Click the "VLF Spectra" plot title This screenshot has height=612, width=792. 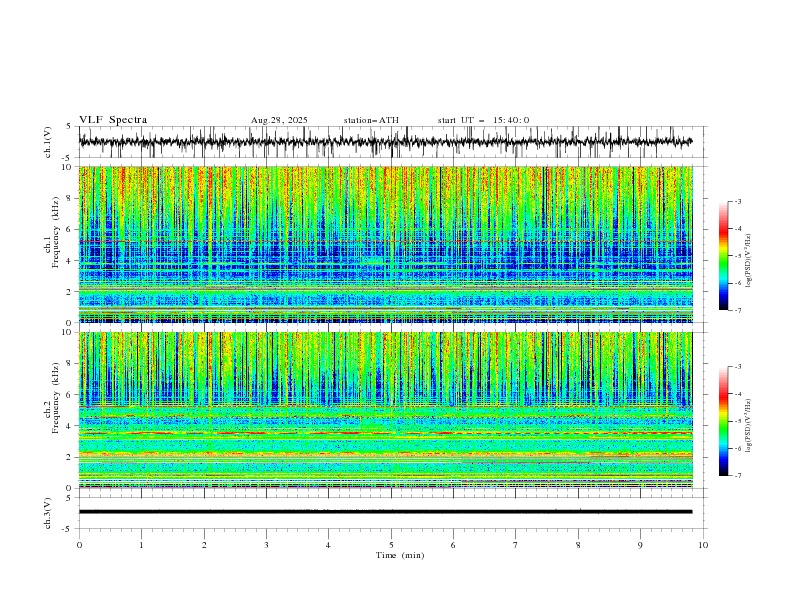pyautogui.click(x=113, y=120)
